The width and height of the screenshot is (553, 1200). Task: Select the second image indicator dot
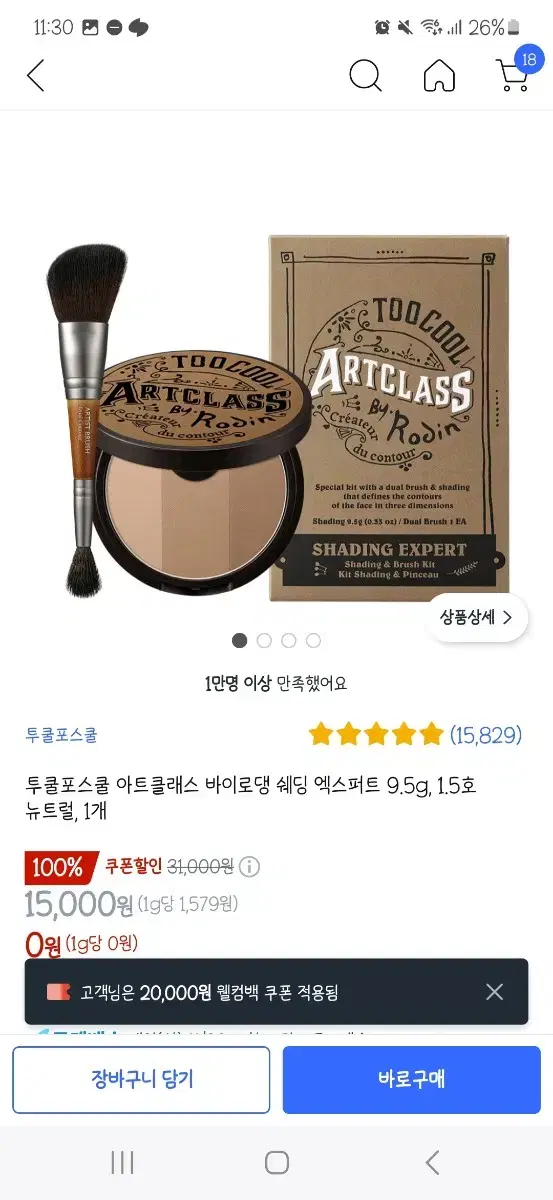click(264, 640)
